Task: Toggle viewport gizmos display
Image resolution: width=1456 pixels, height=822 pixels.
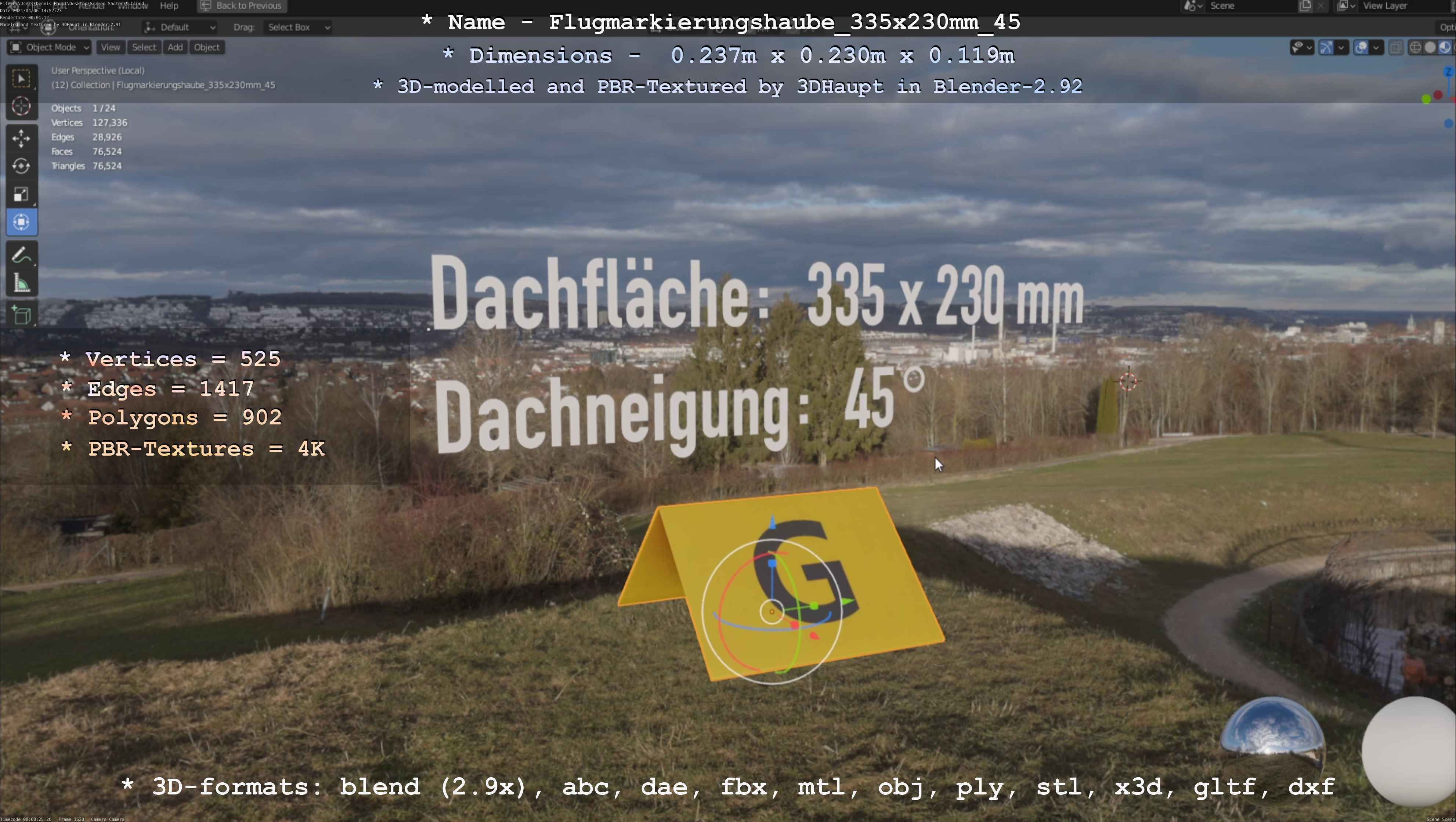Action: tap(1326, 47)
